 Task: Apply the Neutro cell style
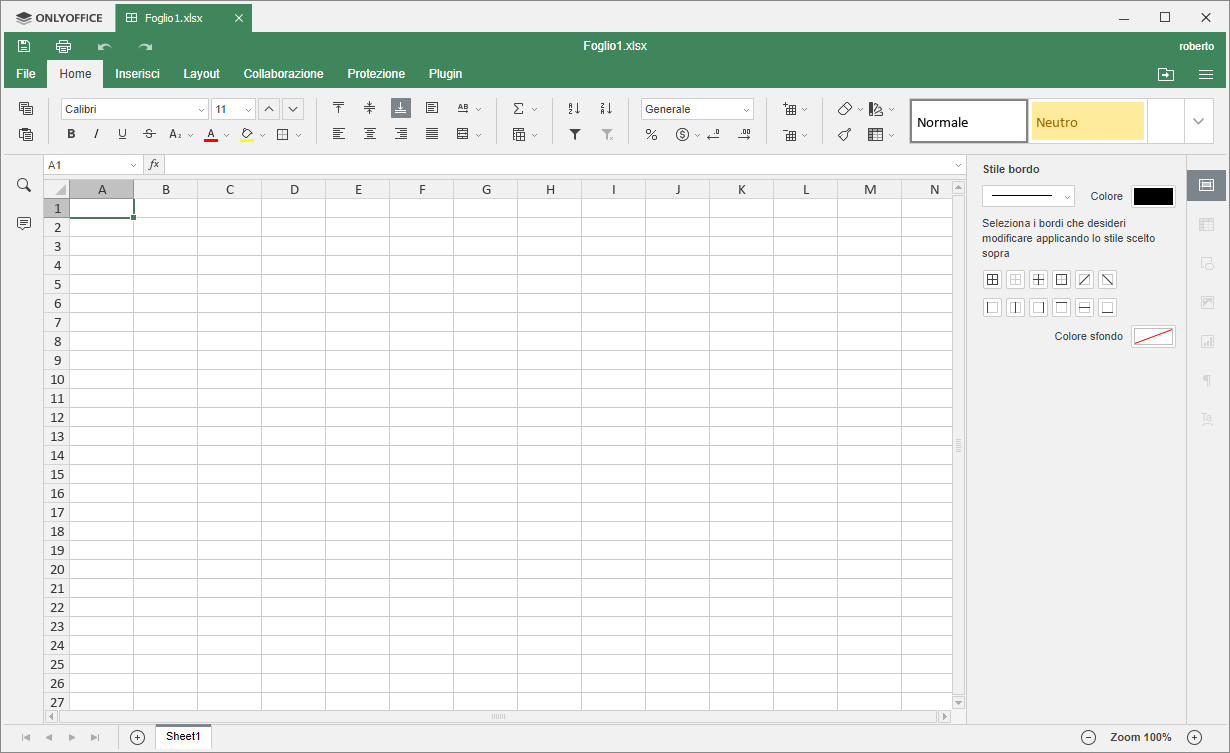point(1087,122)
